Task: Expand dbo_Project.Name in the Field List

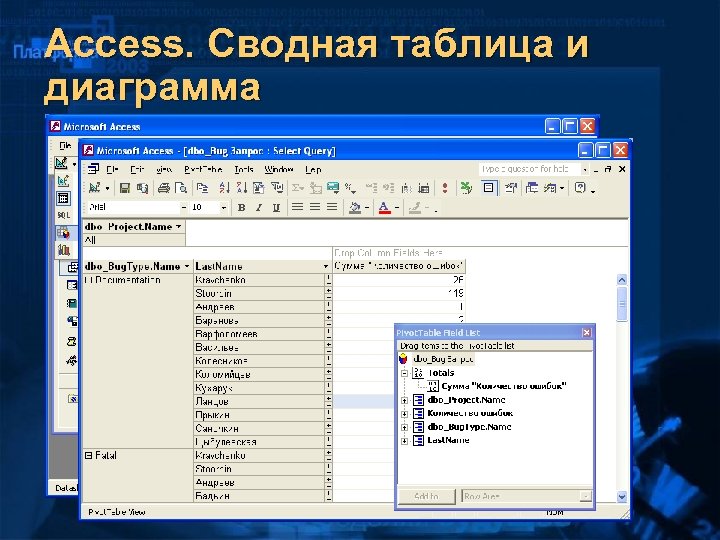Action: (405, 400)
